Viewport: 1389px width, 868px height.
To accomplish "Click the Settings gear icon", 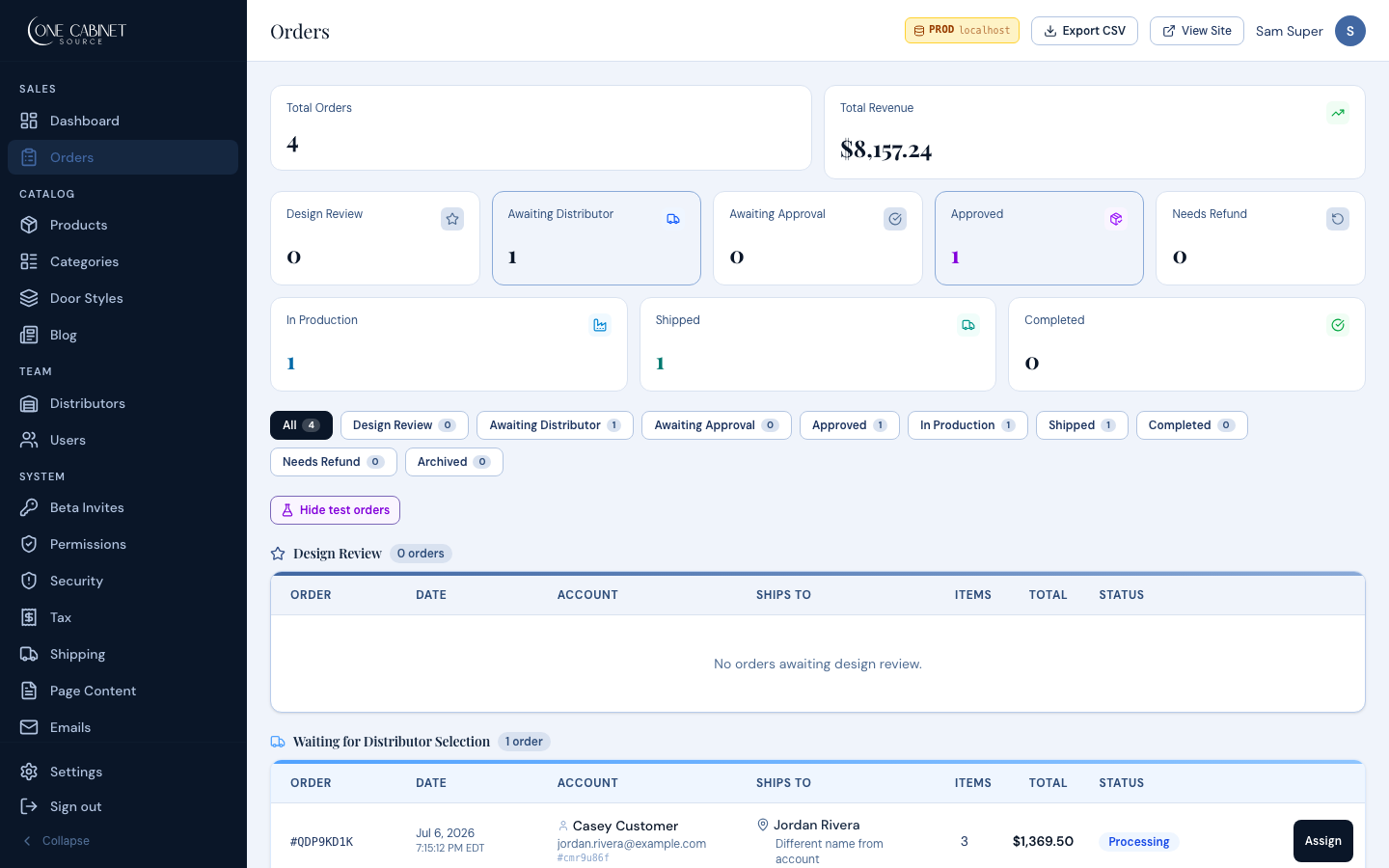I will (x=29, y=772).
